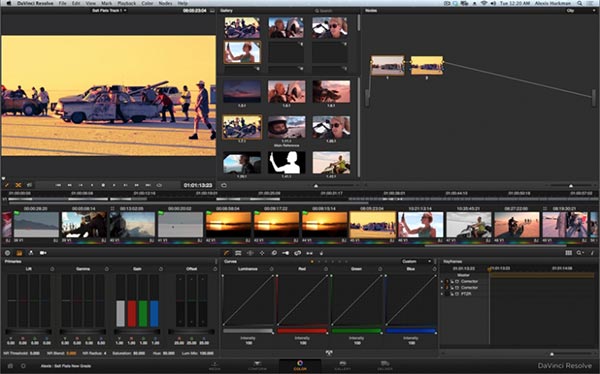Switch to the Deliver page

[385, 366]
